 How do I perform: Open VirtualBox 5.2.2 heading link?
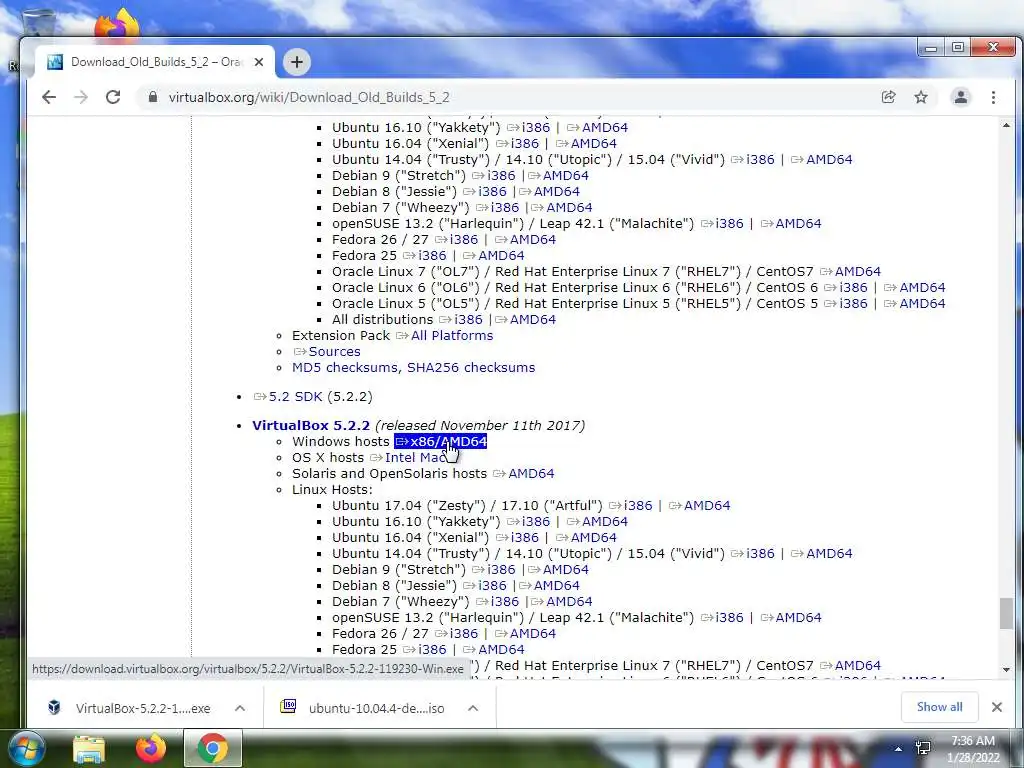click(311, 425)
